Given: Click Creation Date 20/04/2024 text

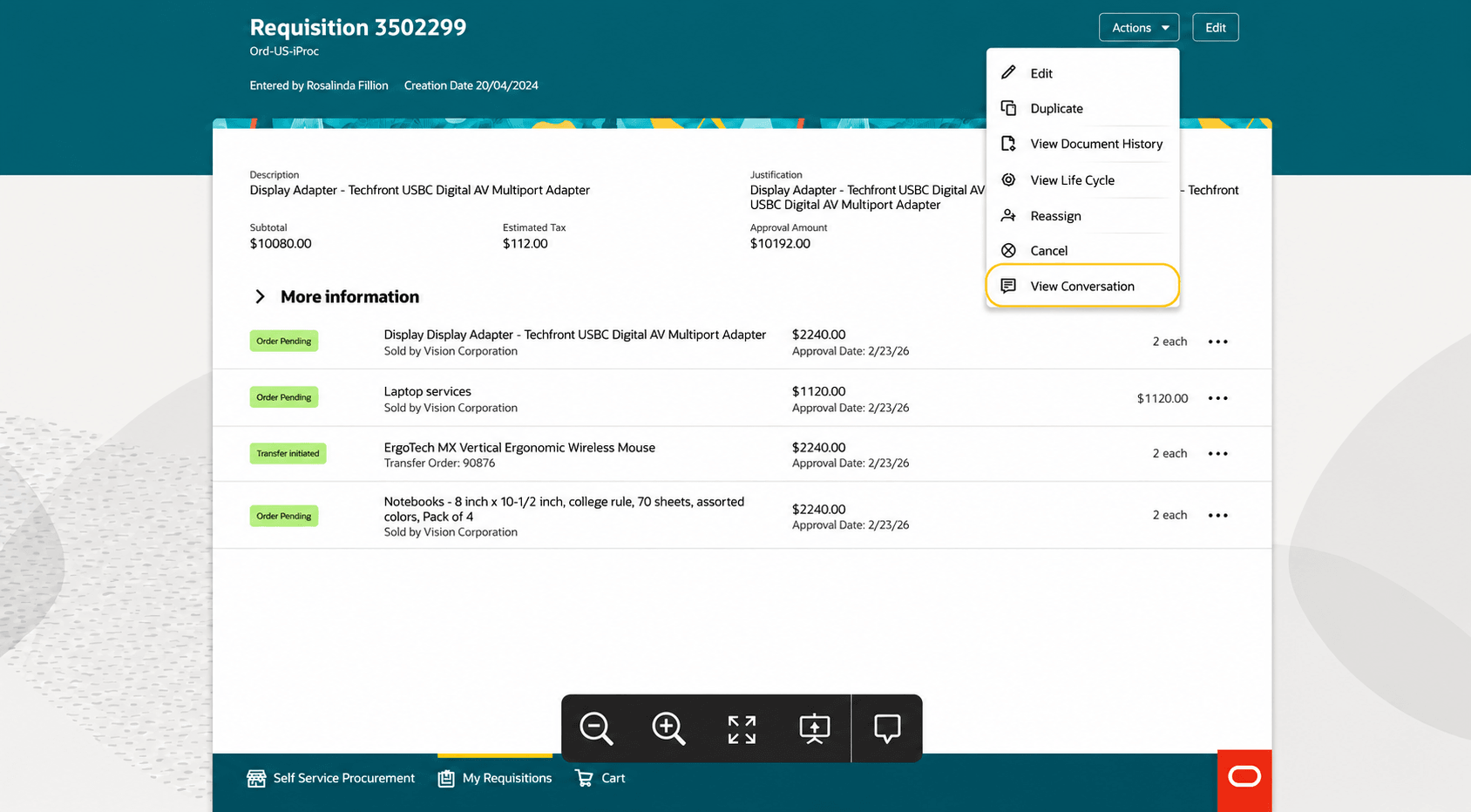Looking at the screenshot, I should click(x=471, y=85).
